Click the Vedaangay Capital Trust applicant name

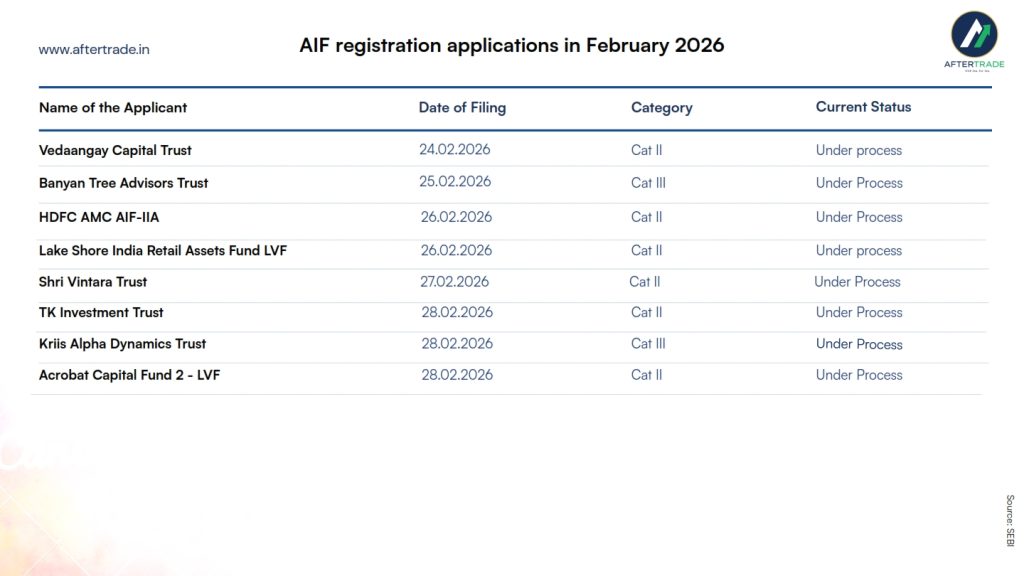[x=115, y=150]
